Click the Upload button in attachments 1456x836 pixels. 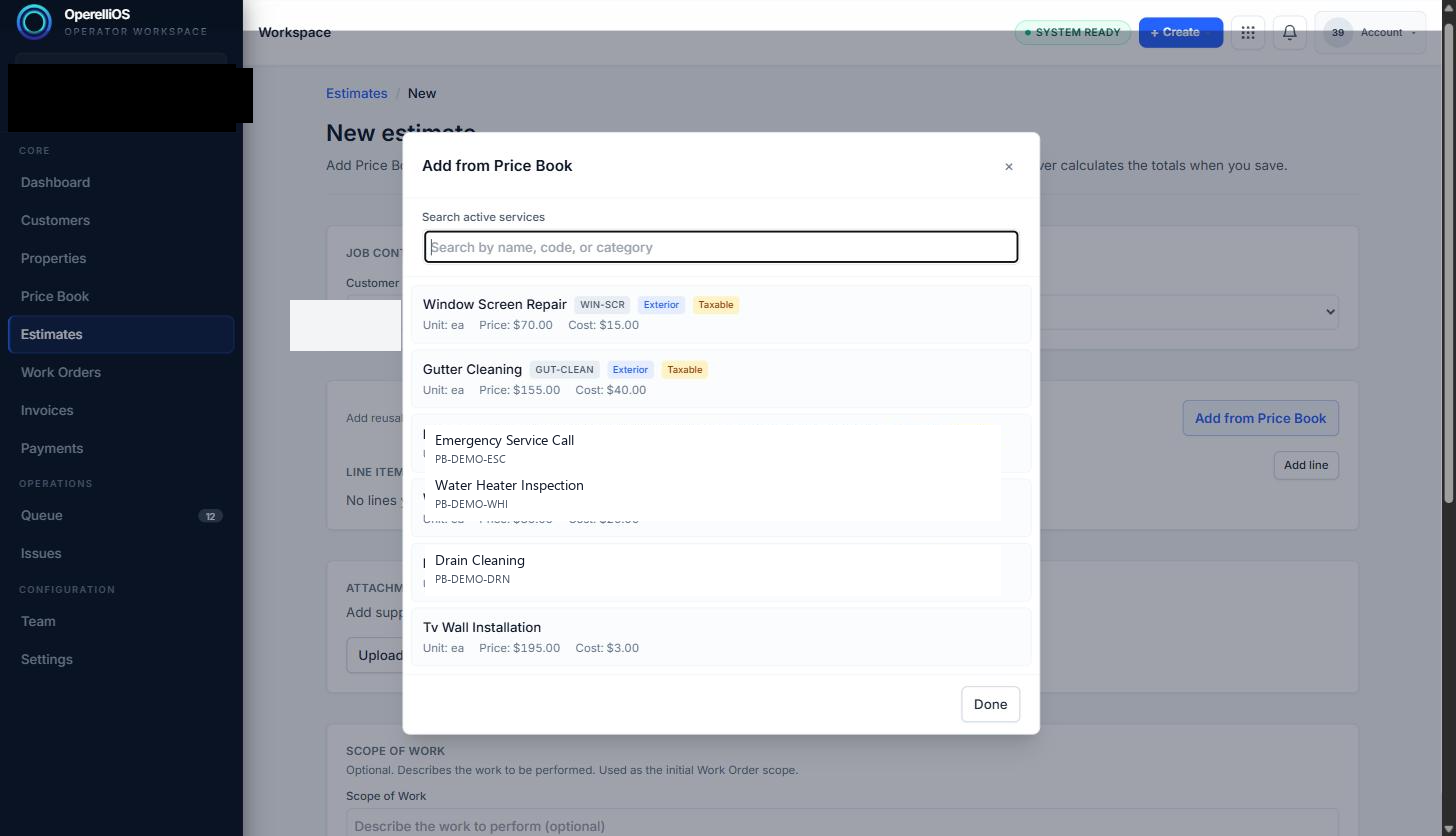[375, 655]
